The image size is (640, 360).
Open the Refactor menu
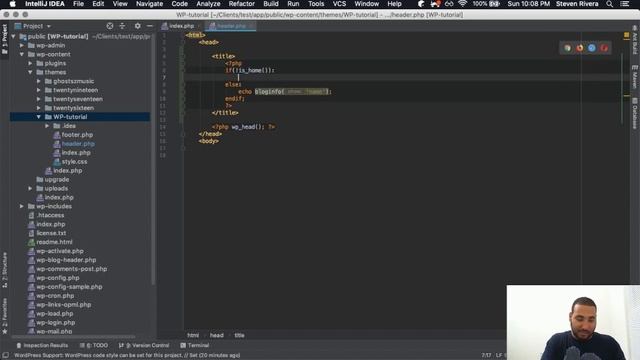pos(242,4)
